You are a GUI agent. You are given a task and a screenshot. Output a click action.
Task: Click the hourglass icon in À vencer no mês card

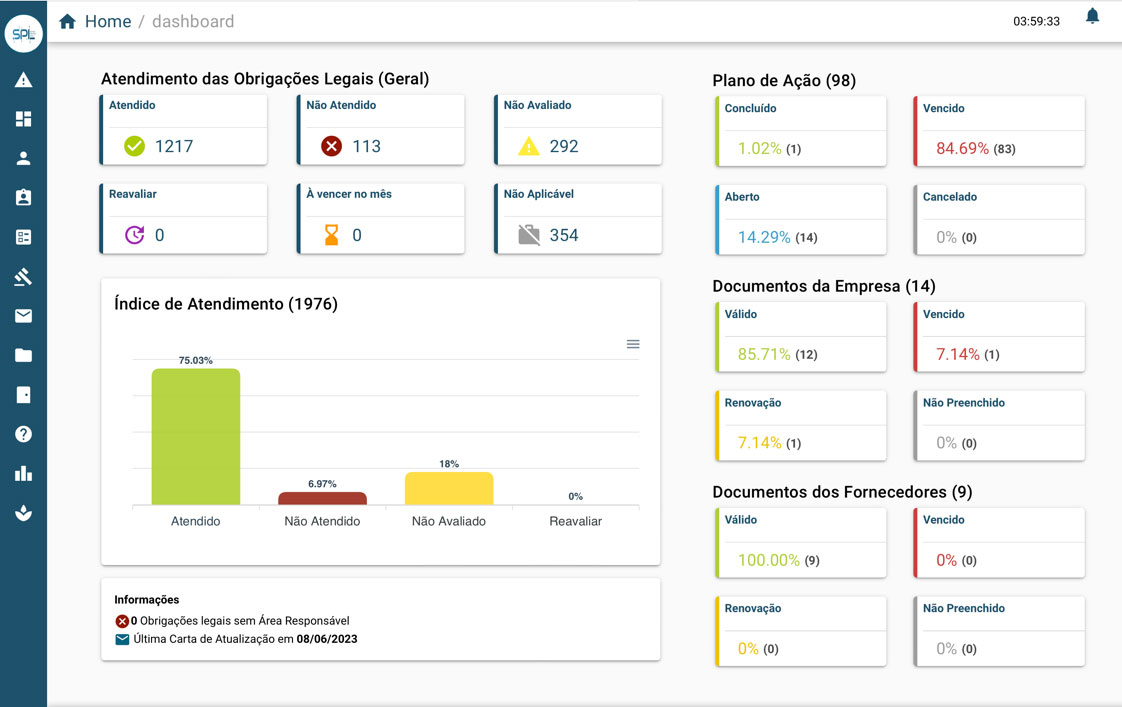tap(331, 235)
